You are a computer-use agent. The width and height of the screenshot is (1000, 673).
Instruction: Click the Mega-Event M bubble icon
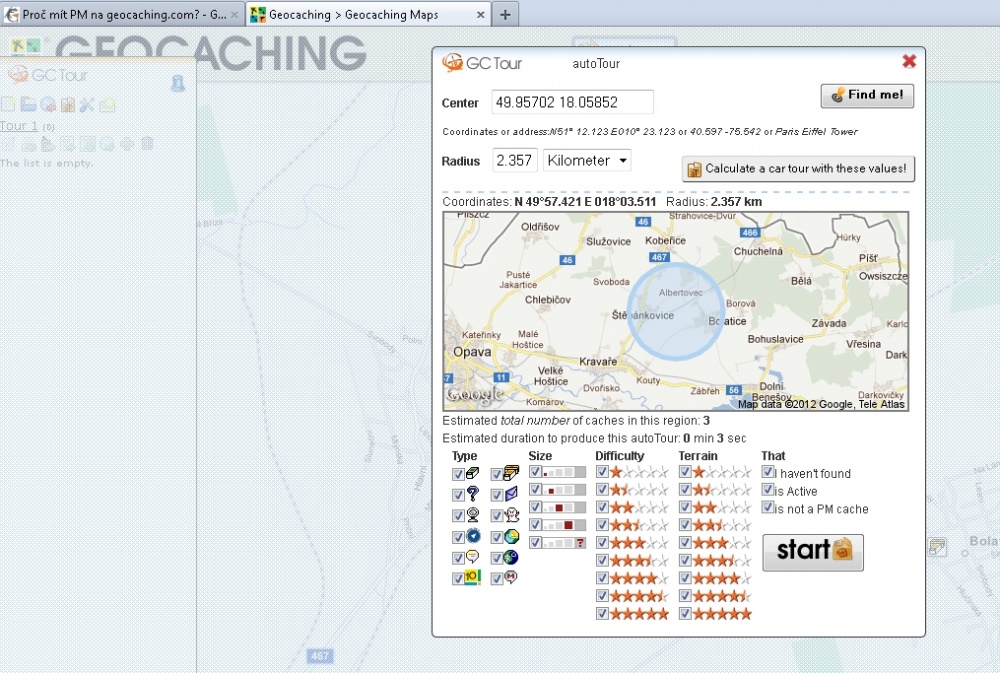tap(511, 577)
